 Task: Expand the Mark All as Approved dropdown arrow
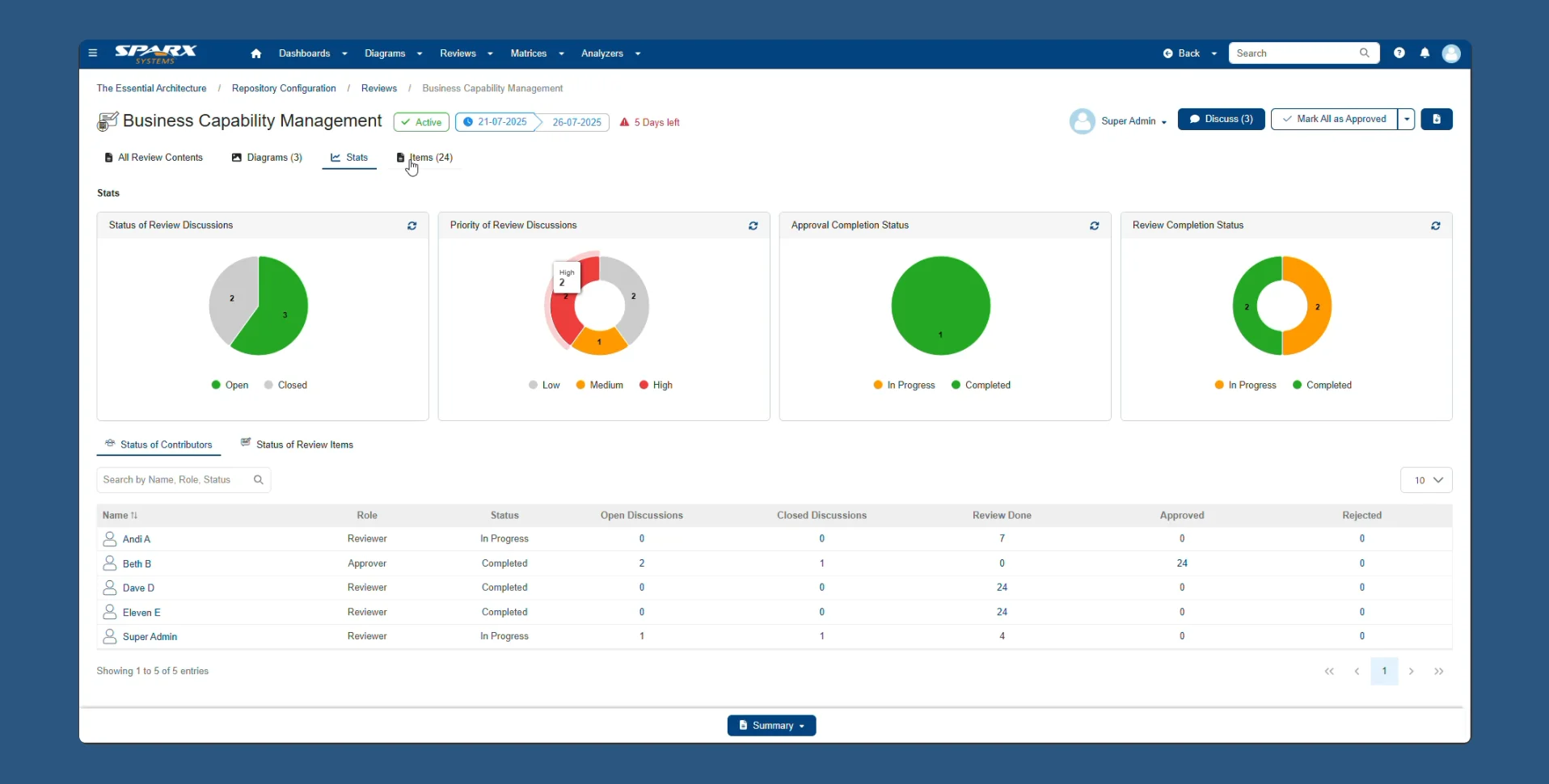coord(1408,119)
